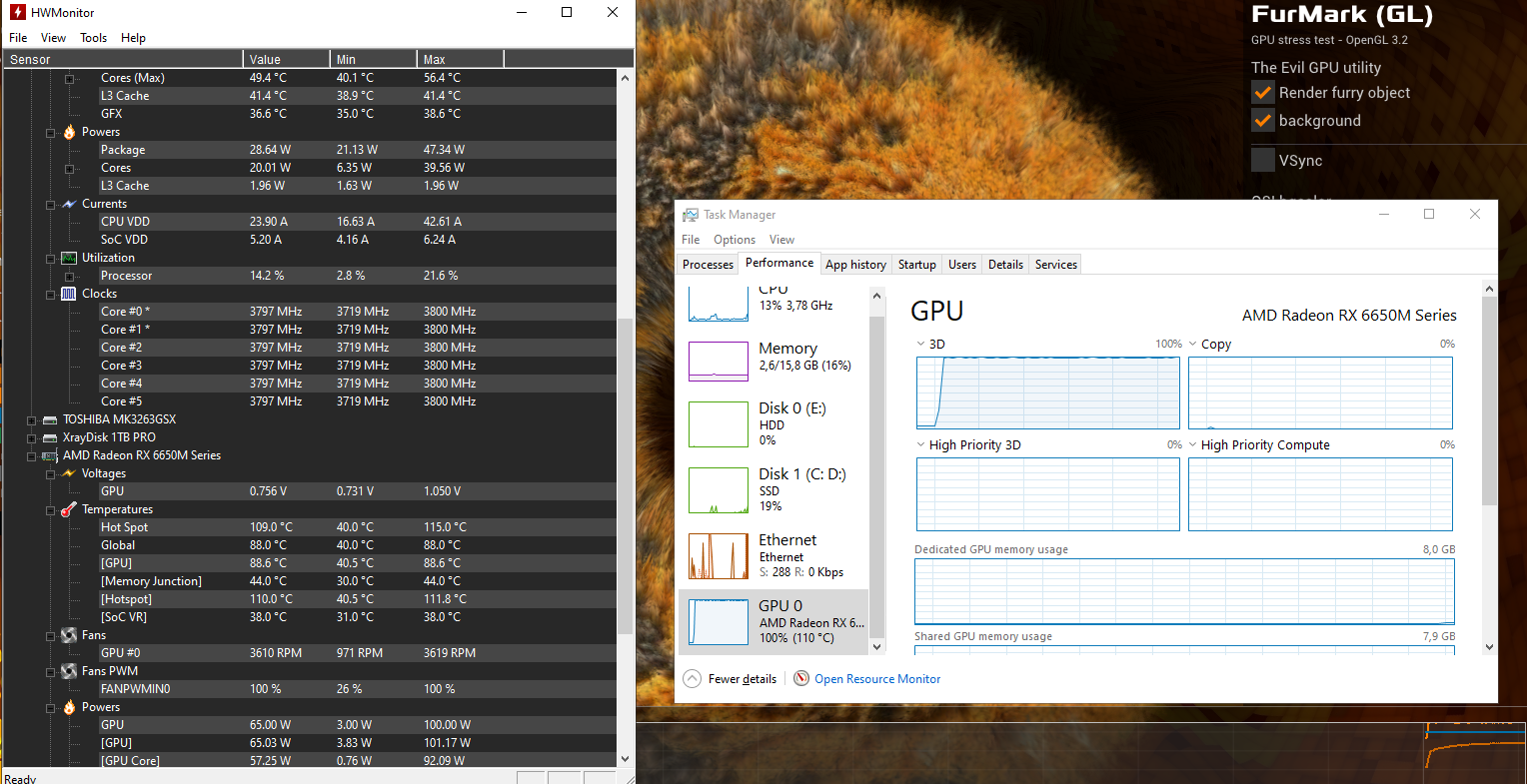Toggle the background checkbox in FurMark

click(1263, 121)
